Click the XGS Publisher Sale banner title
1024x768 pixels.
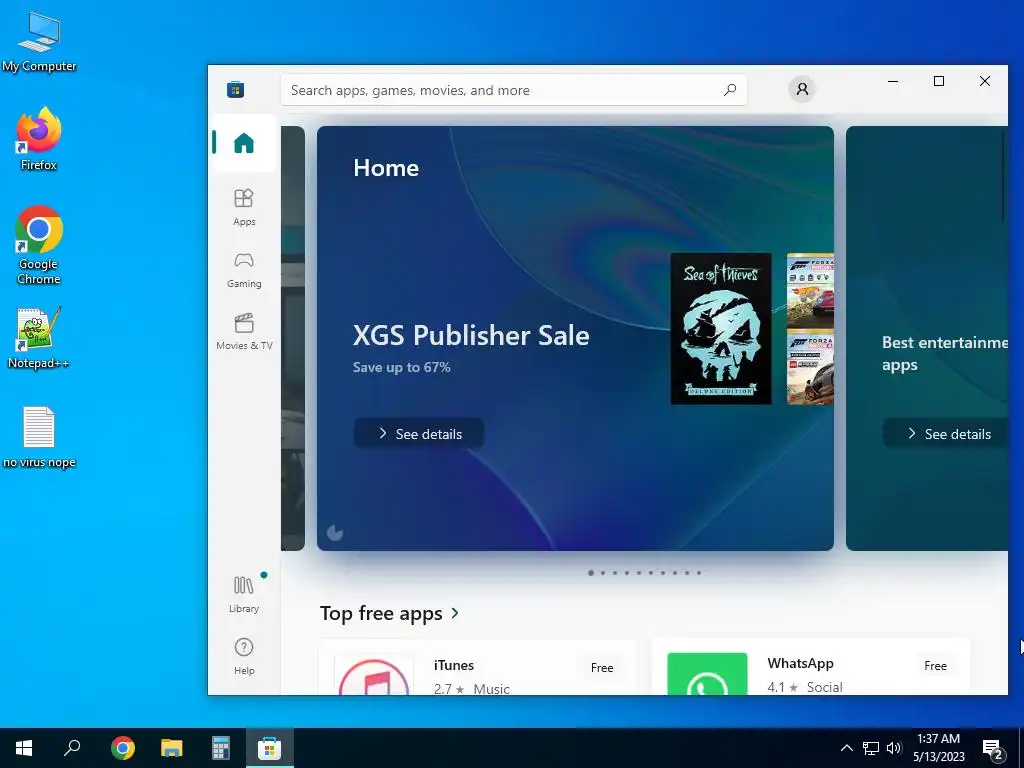click(471, 335)
